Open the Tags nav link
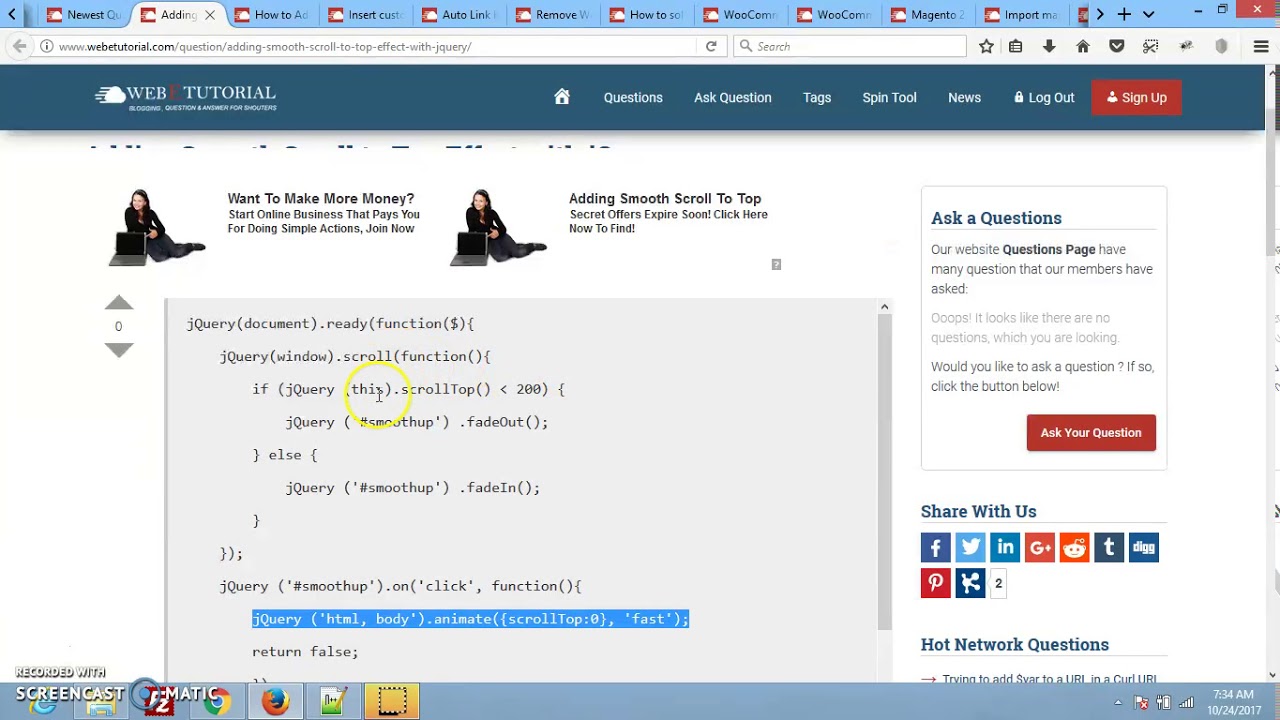Screen dimensions: 1280x720 [x=817, y=97]
